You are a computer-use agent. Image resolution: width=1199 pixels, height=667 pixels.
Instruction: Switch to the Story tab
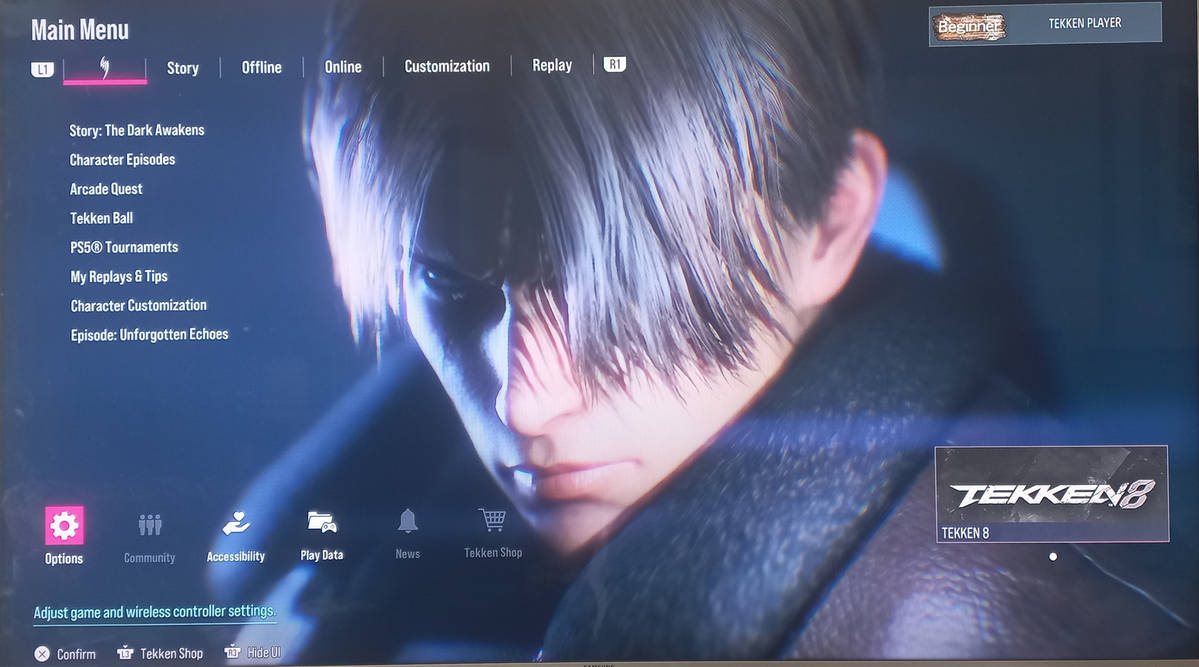pyautogui.click(x=183, y=68)
